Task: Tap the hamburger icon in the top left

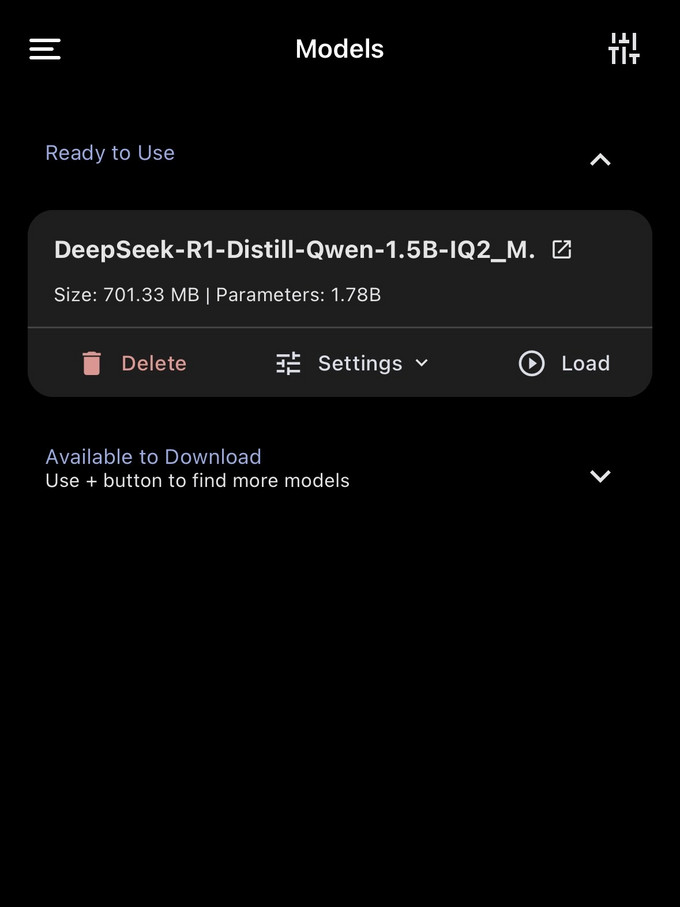Action: [45, 48]
